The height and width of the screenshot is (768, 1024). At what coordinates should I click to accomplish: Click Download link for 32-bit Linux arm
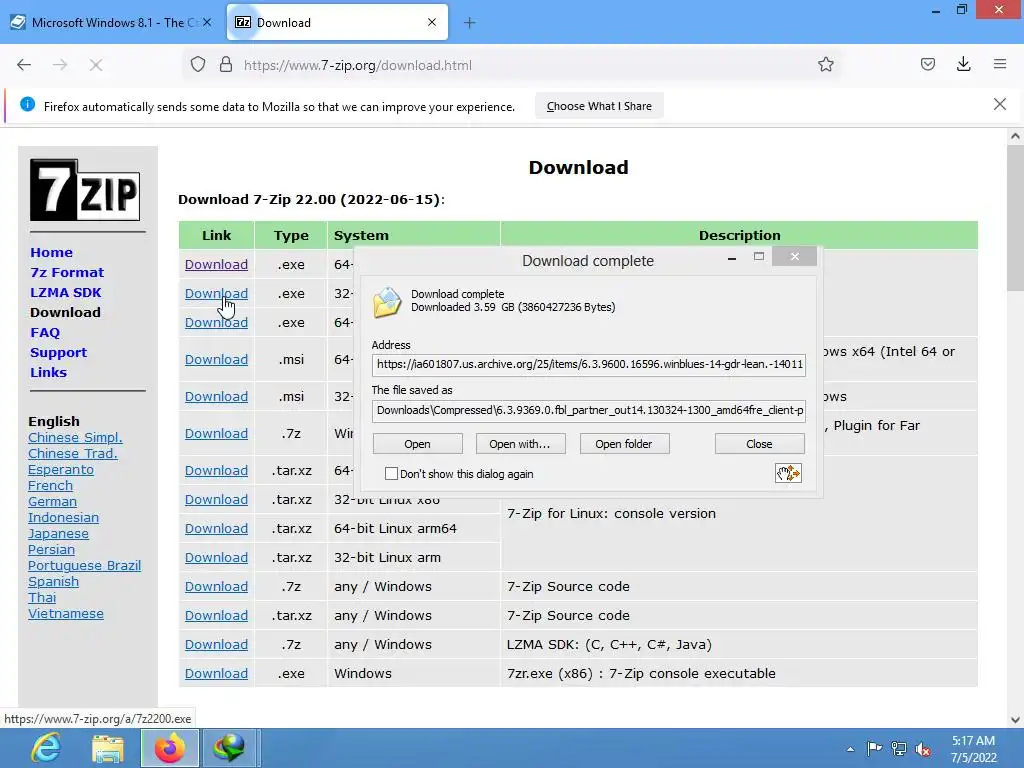point(216,558)
